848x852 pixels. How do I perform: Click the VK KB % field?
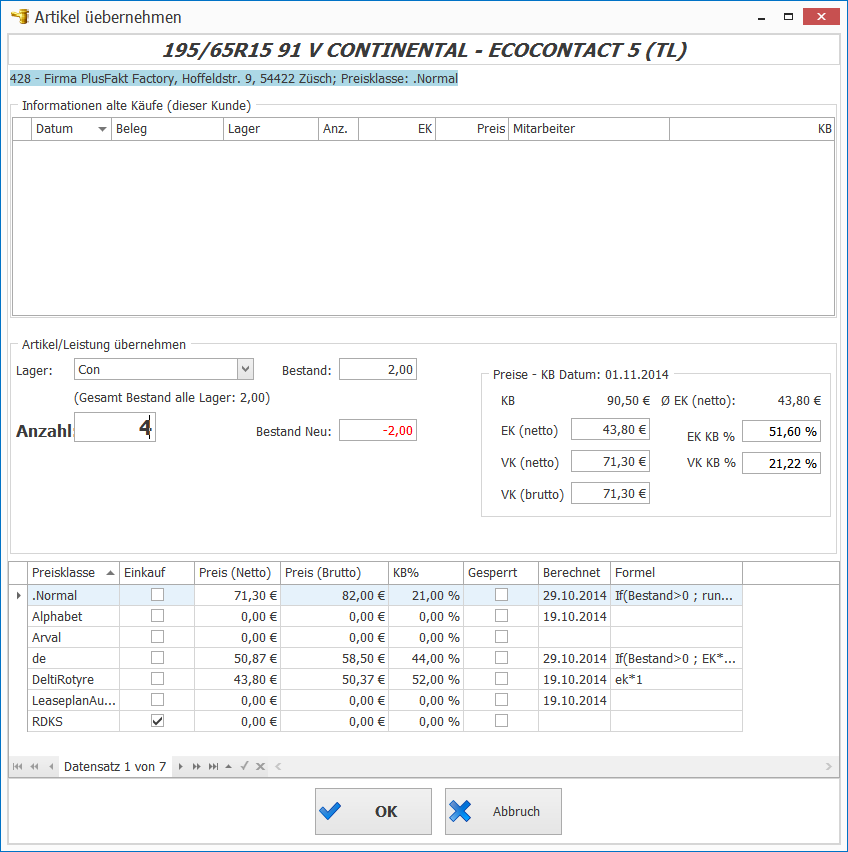coord(781,463)
